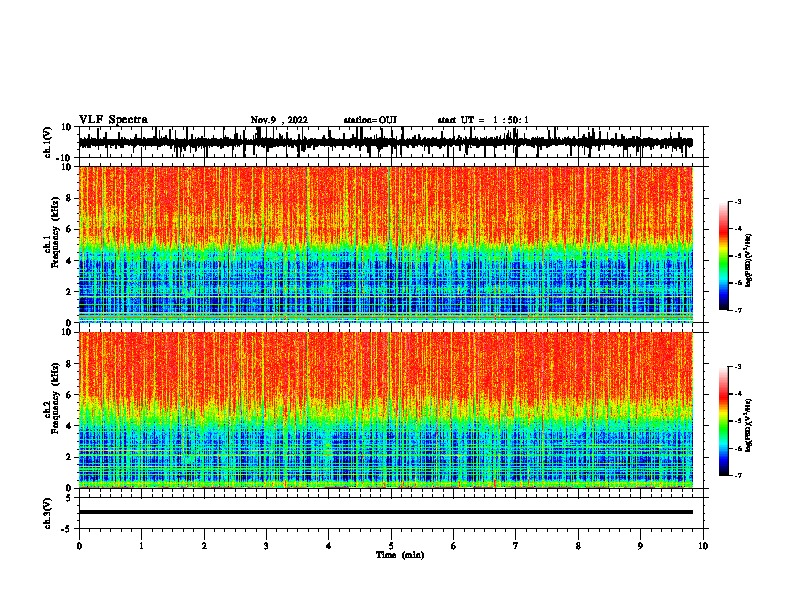This screenshot has height=612, width=792.
Task: Click the "ch.1(V)" axis label
Action: click(48, 142)
